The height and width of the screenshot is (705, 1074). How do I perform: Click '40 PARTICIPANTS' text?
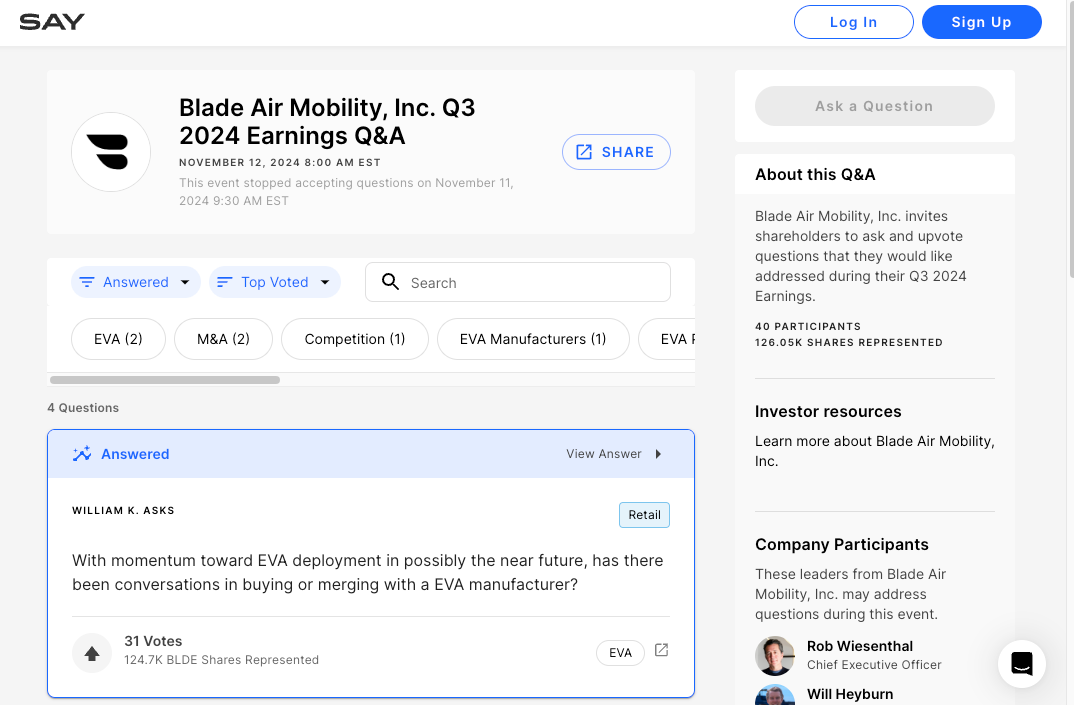pos(808,327)
